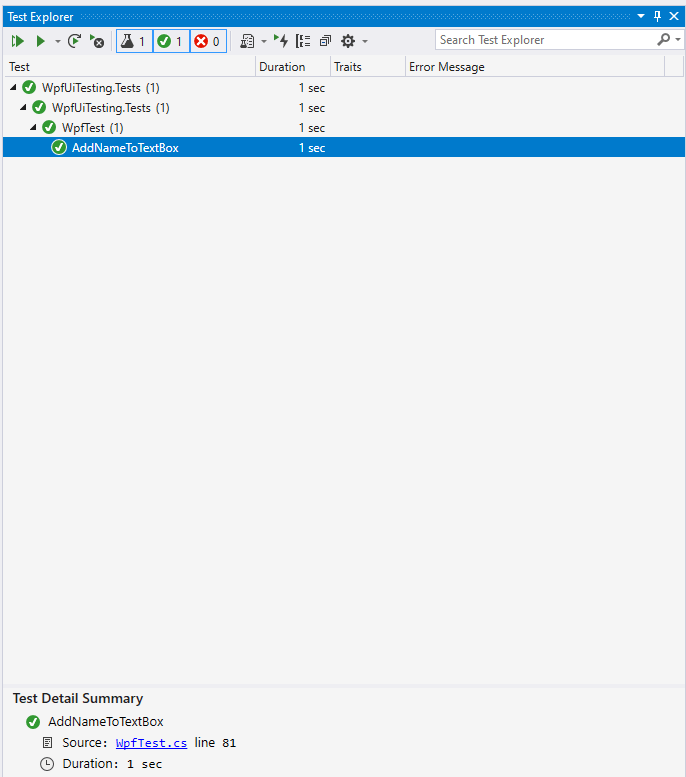Click the passed icon beside WpfTest
This screenshot has height=777, width=686.
pyautogui.click(x=49, y=128)
